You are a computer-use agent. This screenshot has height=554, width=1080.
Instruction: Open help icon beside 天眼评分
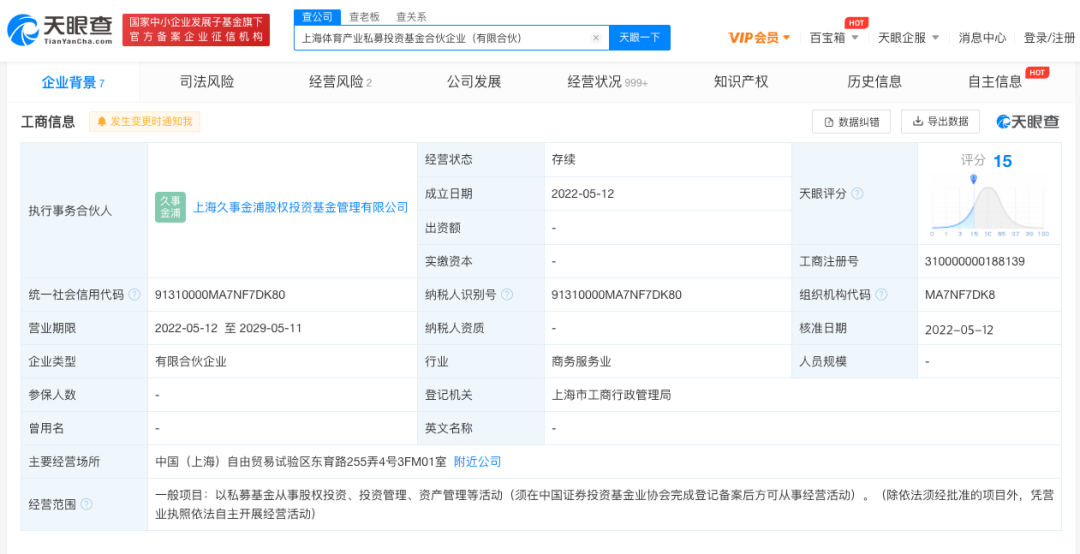pyautogui.click(x=857, y=194)
